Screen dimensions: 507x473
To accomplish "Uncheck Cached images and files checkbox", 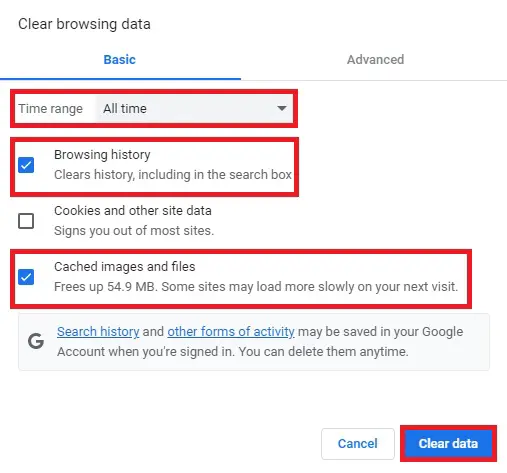I will [x=26, y=277].
